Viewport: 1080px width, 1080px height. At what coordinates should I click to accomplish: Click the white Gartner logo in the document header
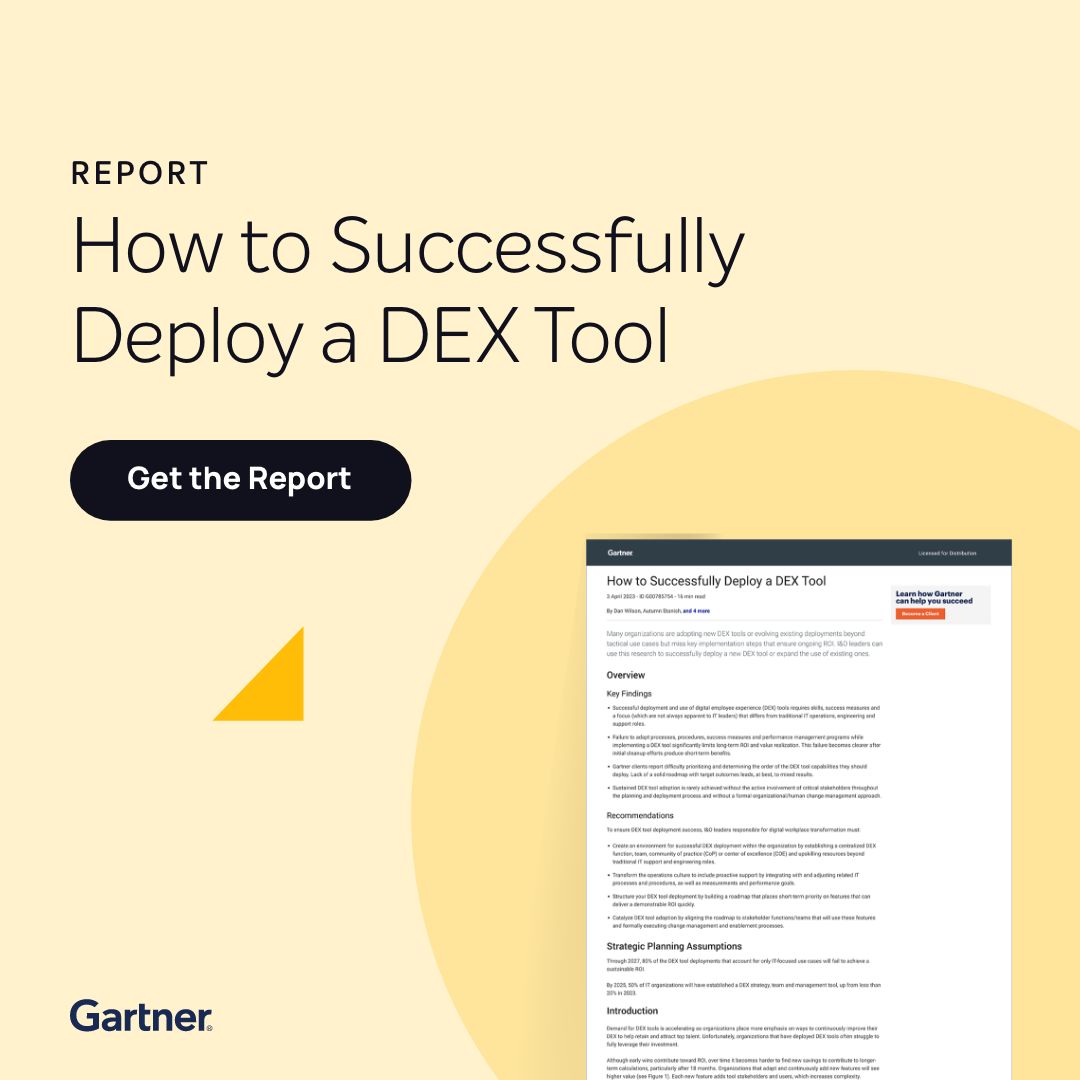620,553
